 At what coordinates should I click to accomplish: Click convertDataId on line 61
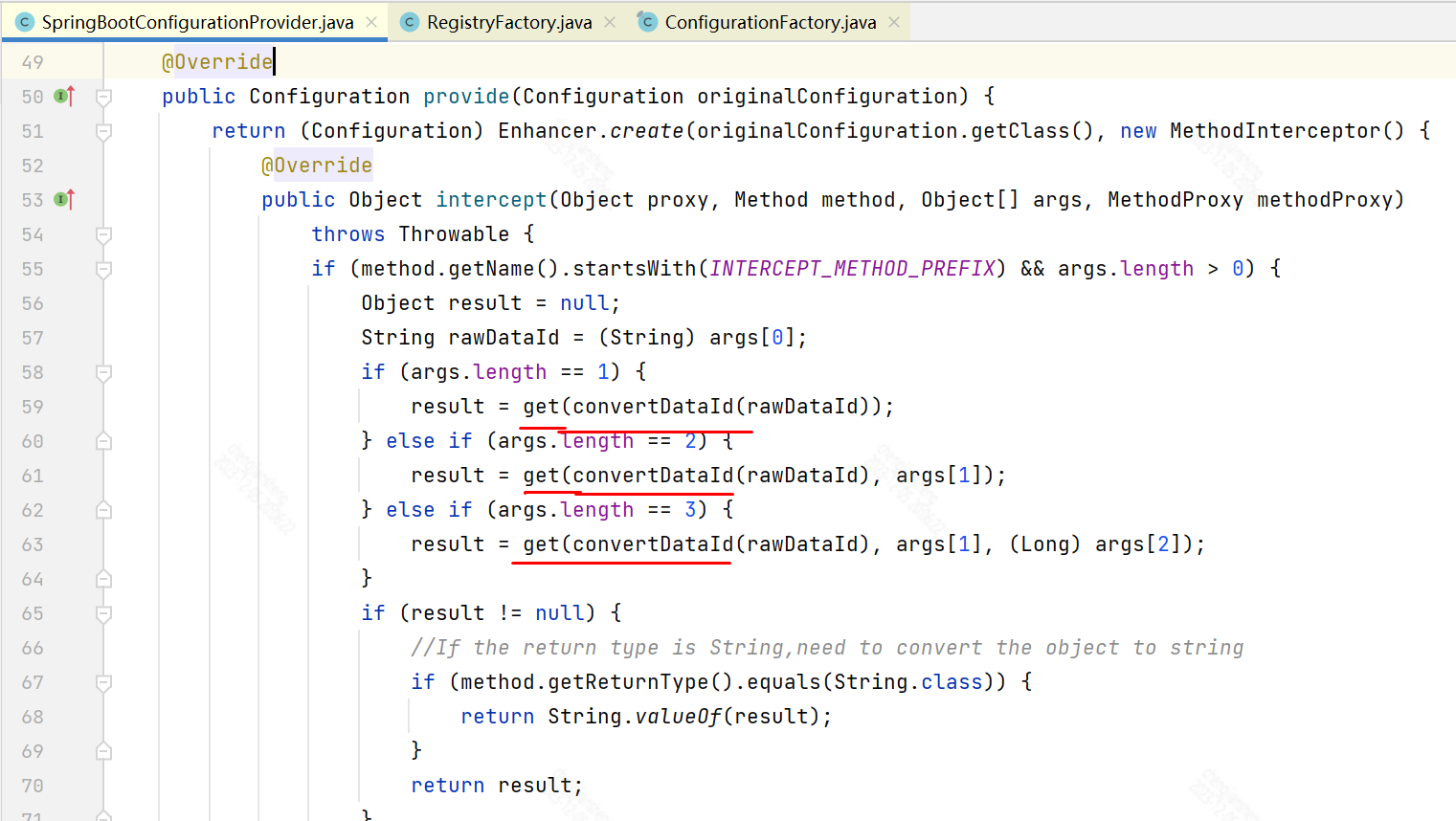[653, 476]
